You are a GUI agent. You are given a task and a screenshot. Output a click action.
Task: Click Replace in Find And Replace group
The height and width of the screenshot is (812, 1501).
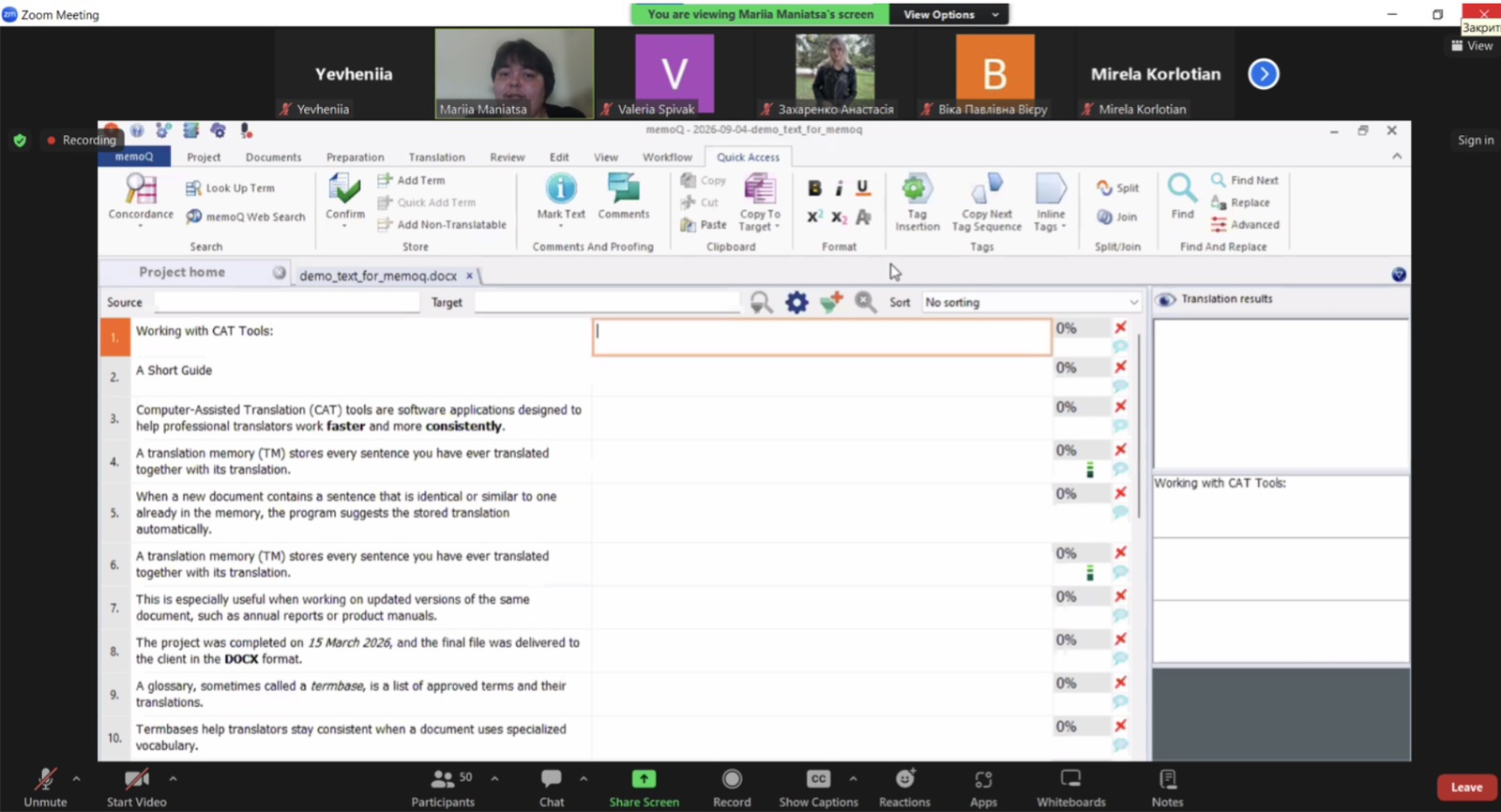click(x=1240, y=203)
